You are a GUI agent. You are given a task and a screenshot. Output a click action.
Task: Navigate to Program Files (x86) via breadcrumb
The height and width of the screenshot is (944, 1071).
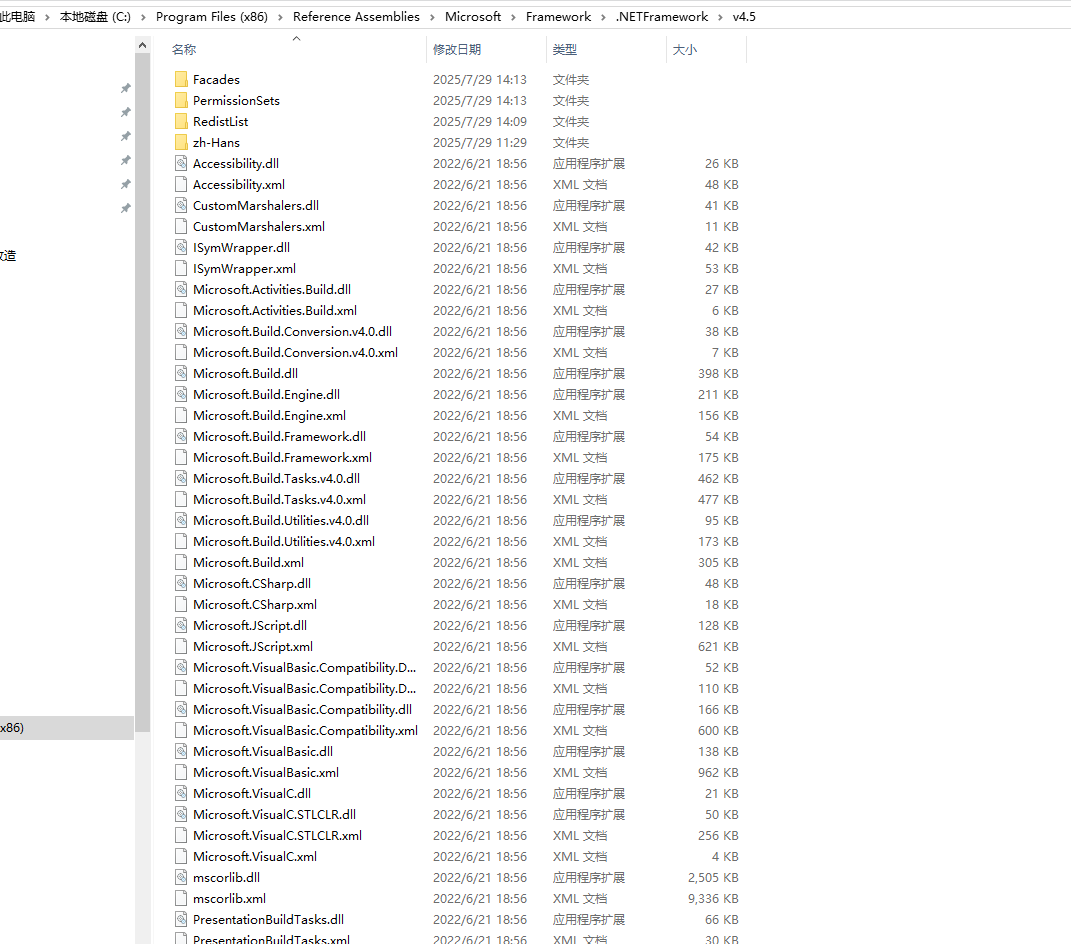[210, 16]
